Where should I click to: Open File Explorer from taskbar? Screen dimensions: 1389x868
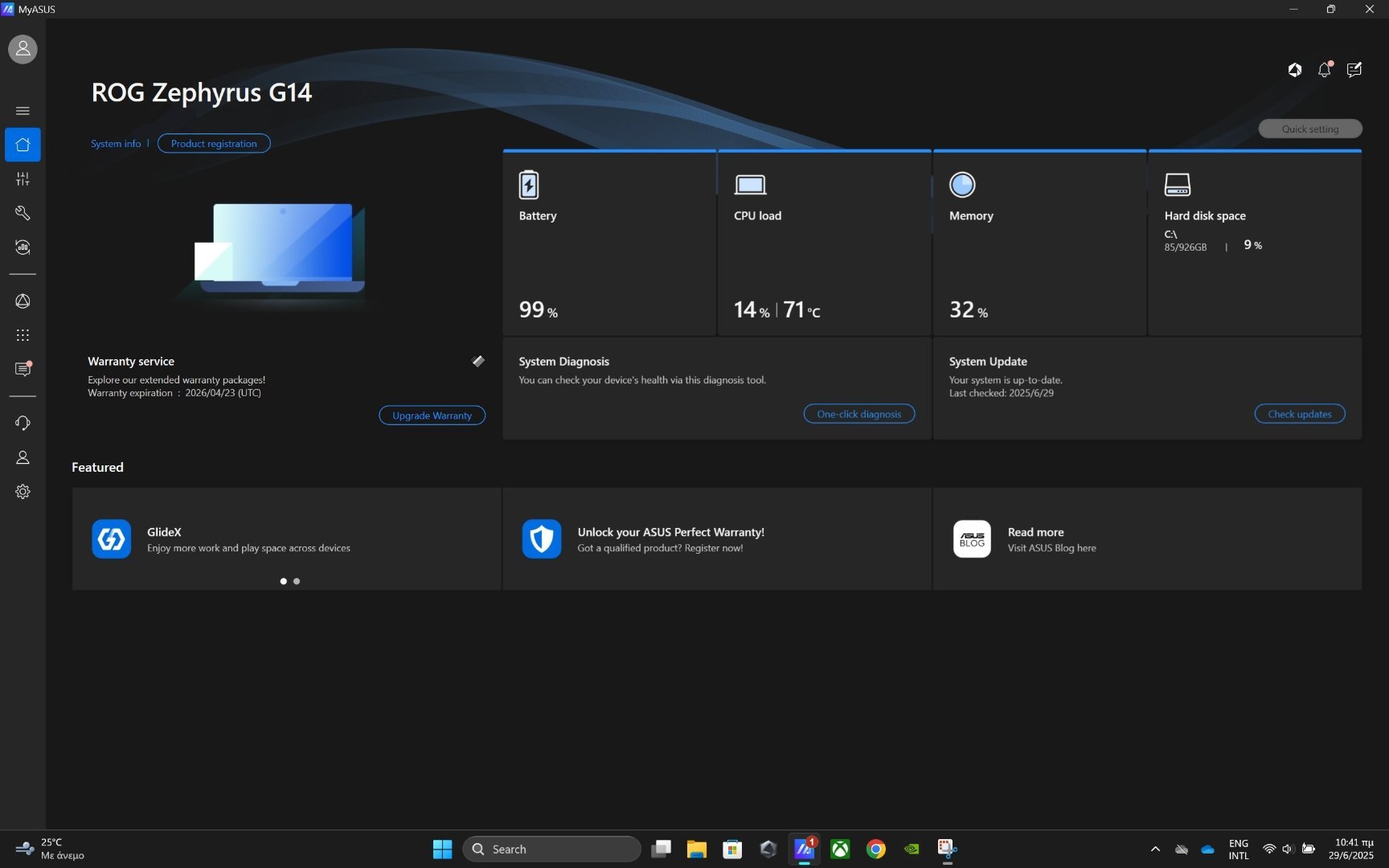pyautogui.click(x=696, y=849)
